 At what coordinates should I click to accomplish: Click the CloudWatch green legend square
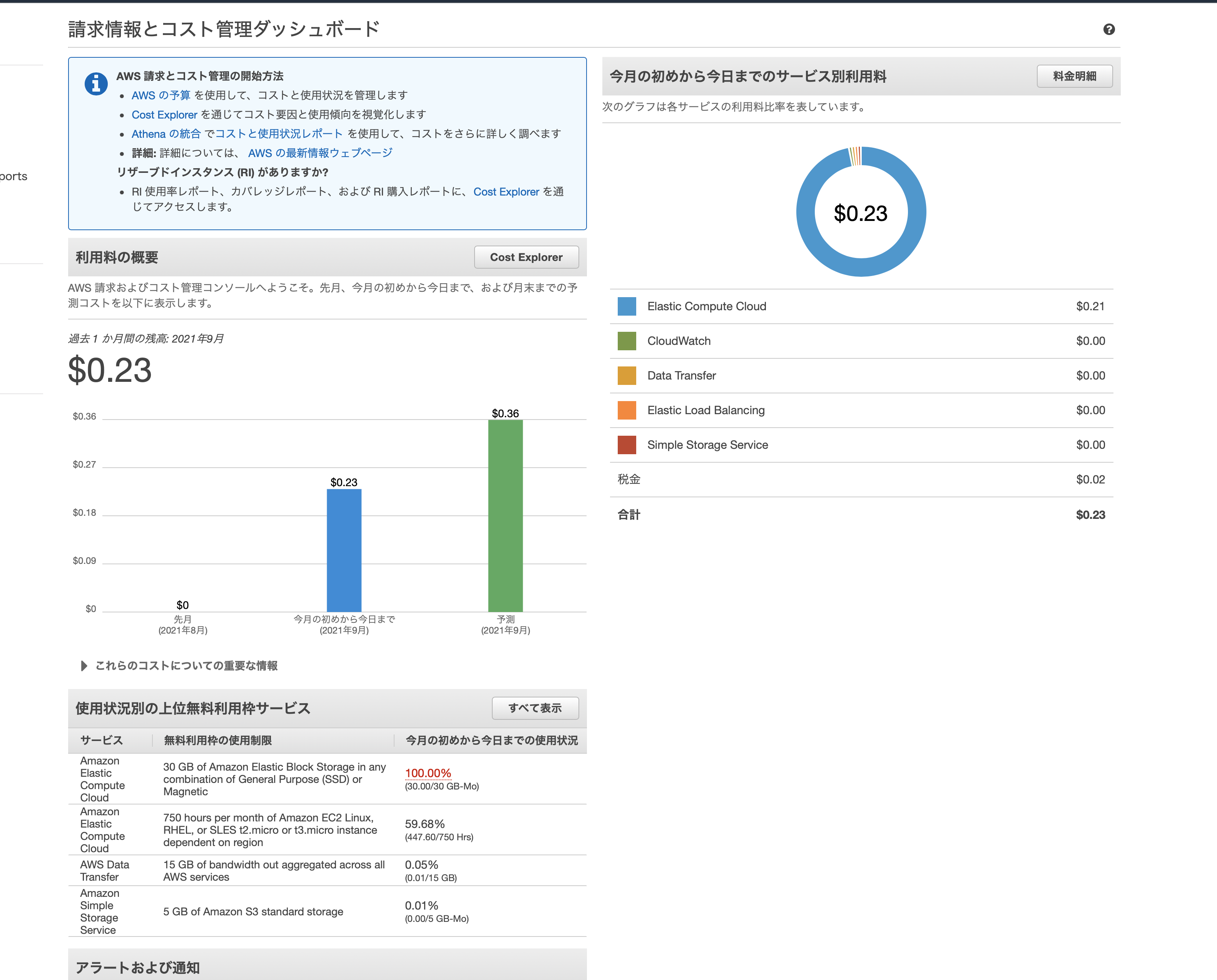[x=627, y=341]
